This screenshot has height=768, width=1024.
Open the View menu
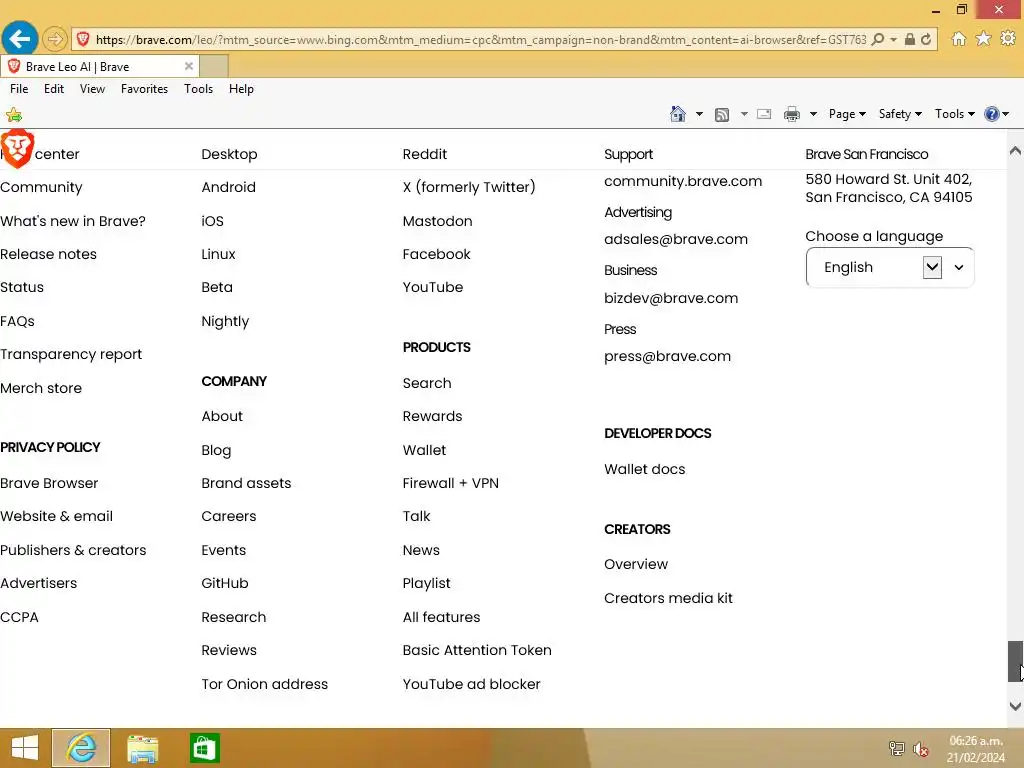[x=92, y=89]
